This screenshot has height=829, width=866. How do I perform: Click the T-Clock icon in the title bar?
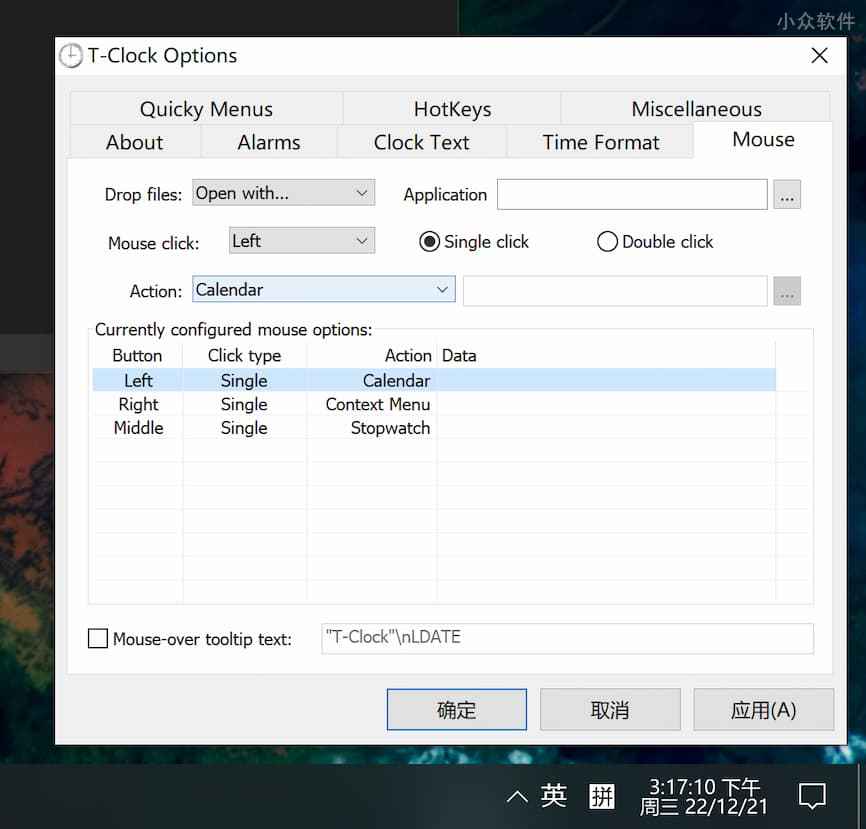(x=71, y=56)
